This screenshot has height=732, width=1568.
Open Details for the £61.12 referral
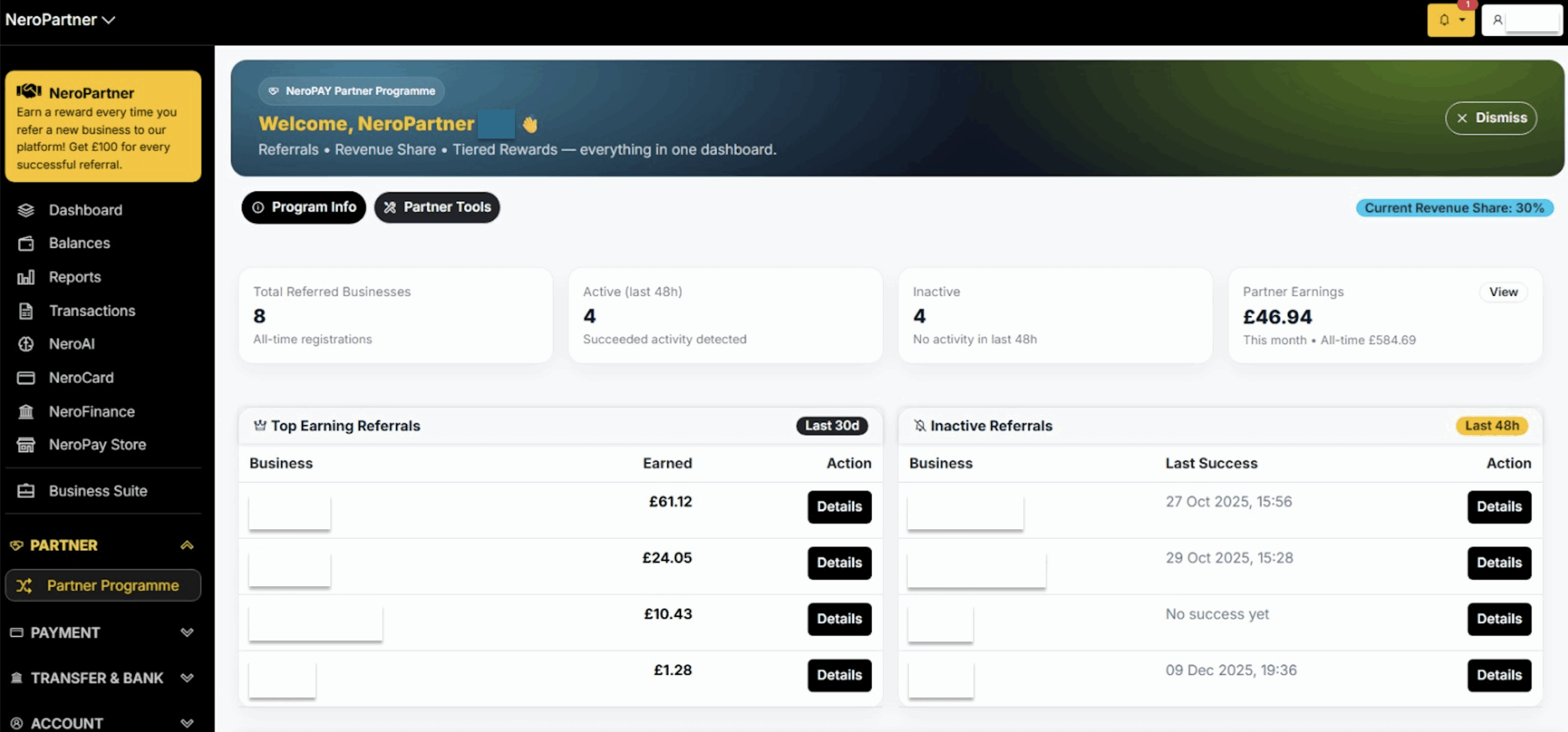pyautogui.click(x=839, y=507)
